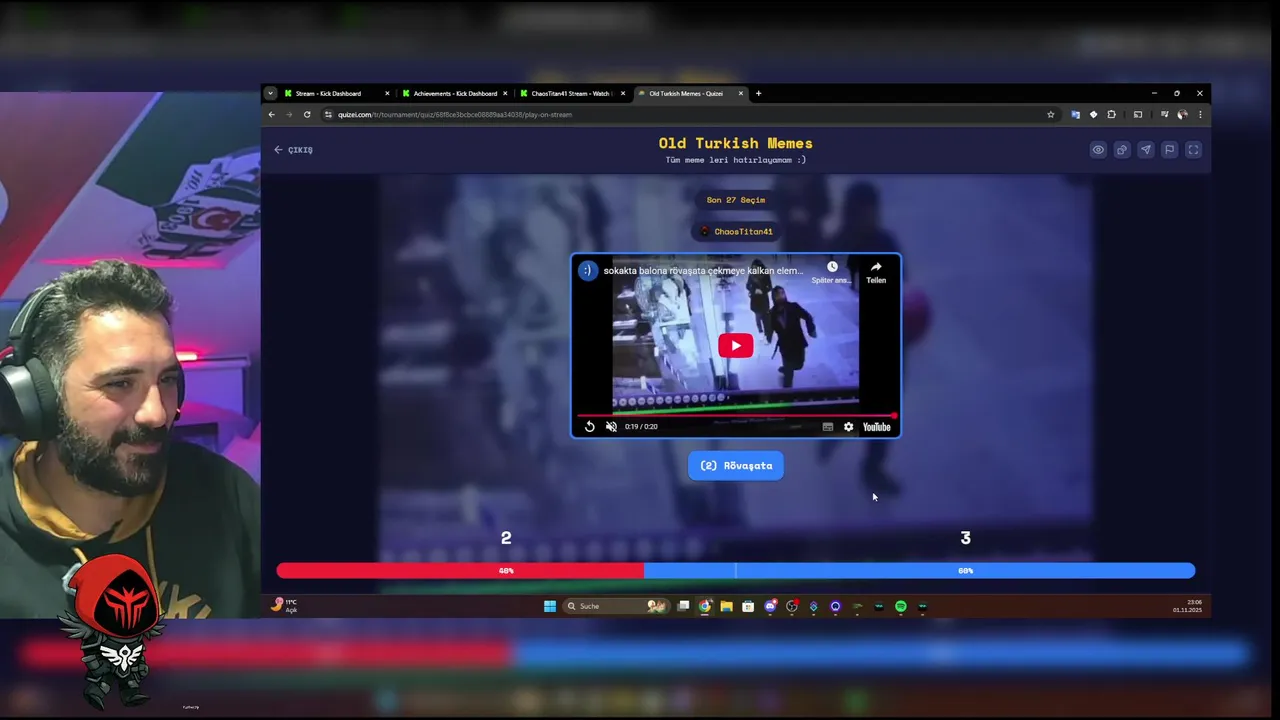Viewport: 1280px width, 720px height.
Task: Click the browser profile avatar
Action: (x=1182, y=115)
